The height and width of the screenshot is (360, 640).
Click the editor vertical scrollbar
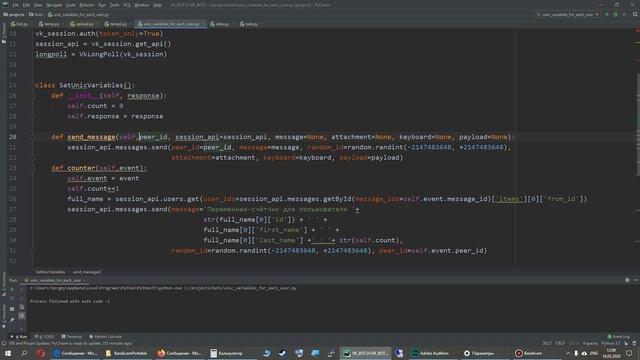(x=637, y=124)
